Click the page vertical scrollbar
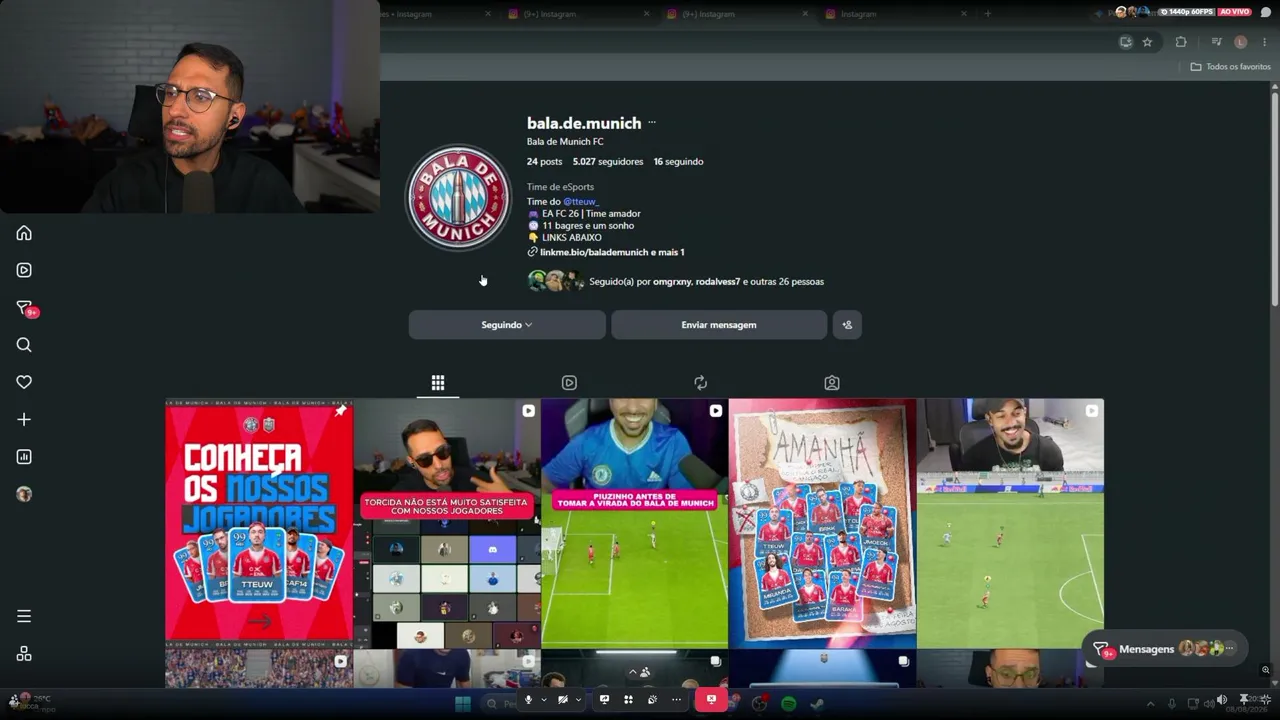This screenshot has height=720, width=1280. [1274, 198]
